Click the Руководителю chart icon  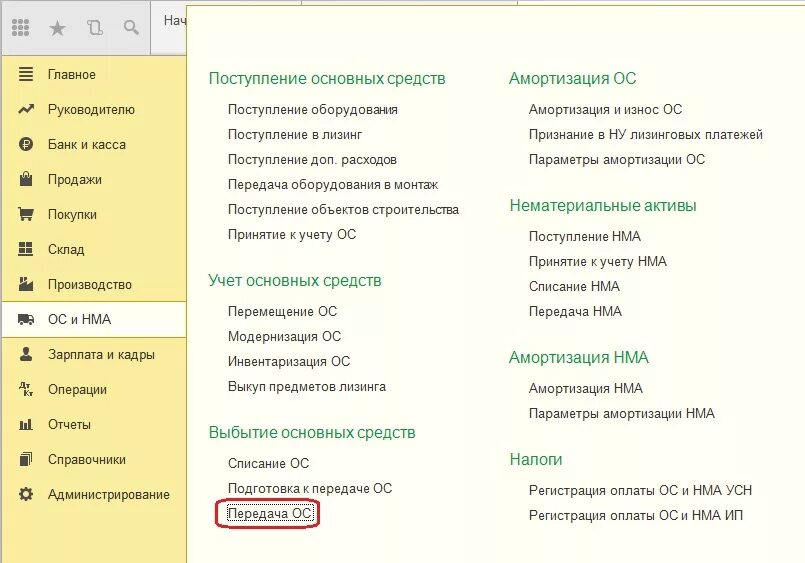[x=26, y=109]
